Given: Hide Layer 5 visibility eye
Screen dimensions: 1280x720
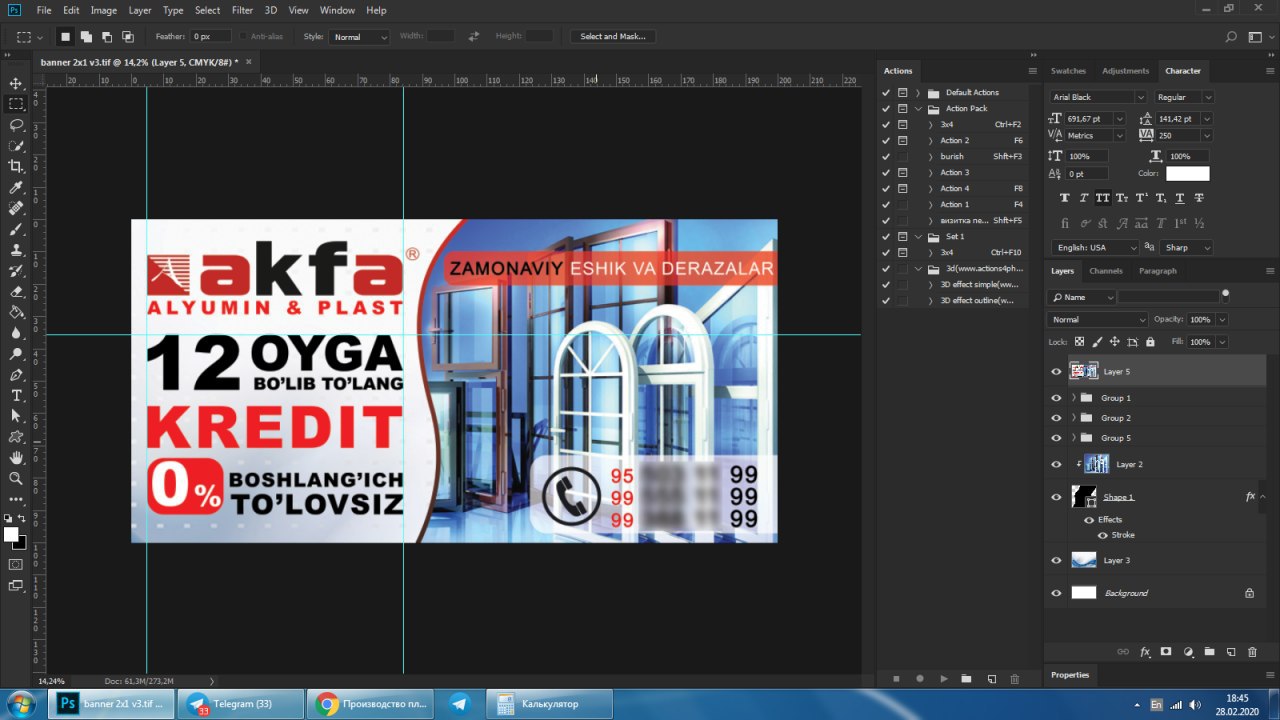Looking at the screenshot, I should click(x=1056, y=372).
